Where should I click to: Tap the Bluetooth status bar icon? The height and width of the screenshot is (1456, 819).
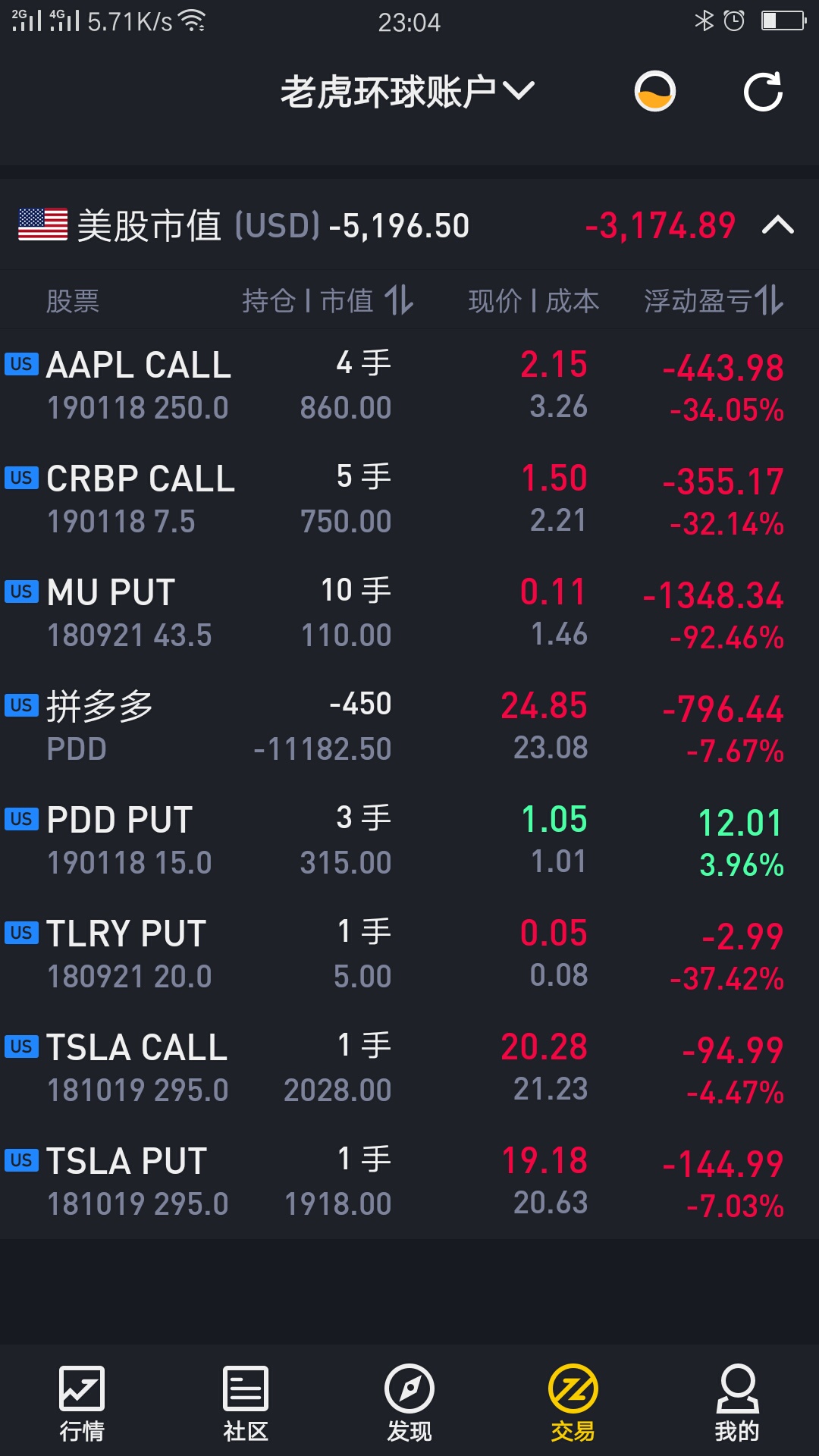tap(704, 20)
